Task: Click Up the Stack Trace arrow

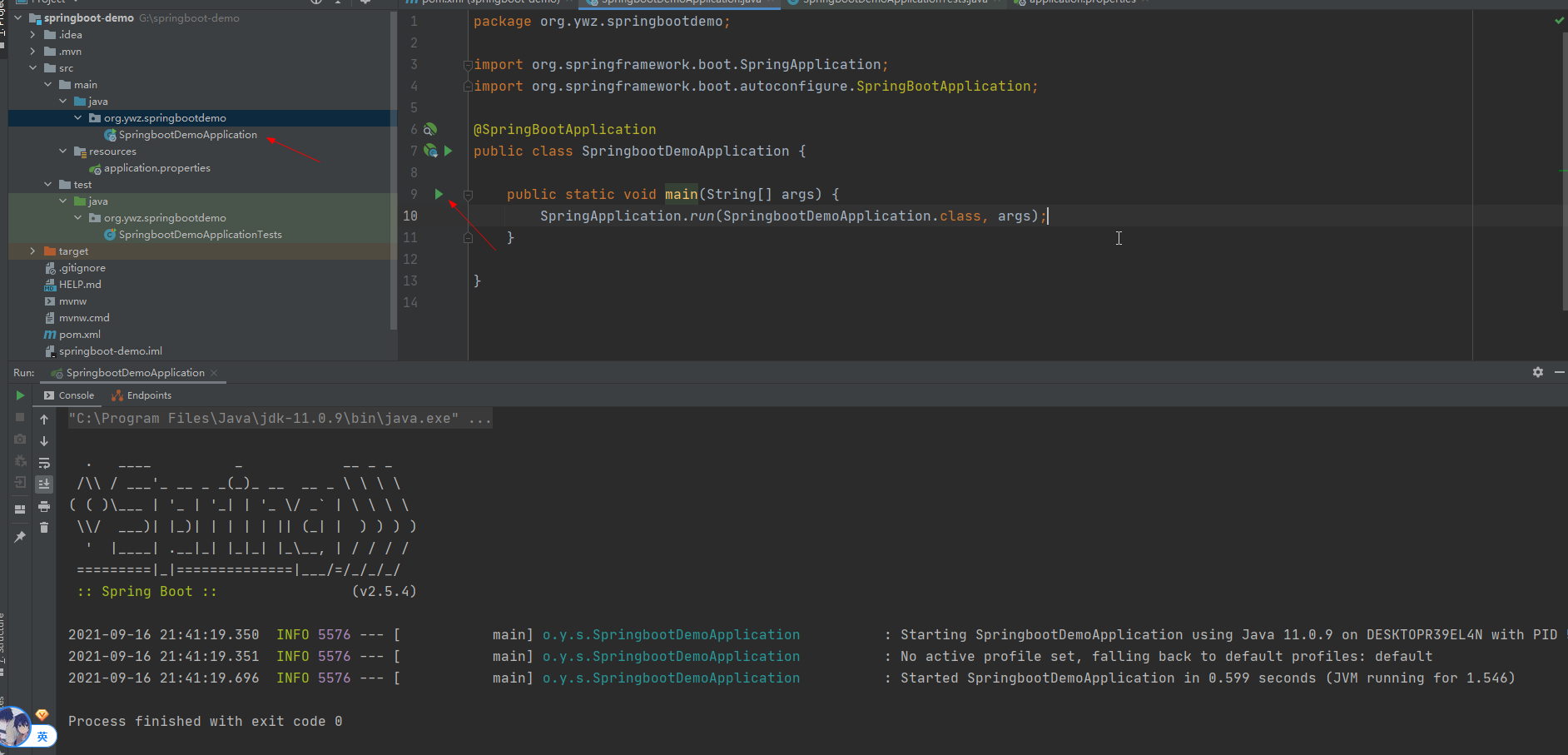Action: 44,420
